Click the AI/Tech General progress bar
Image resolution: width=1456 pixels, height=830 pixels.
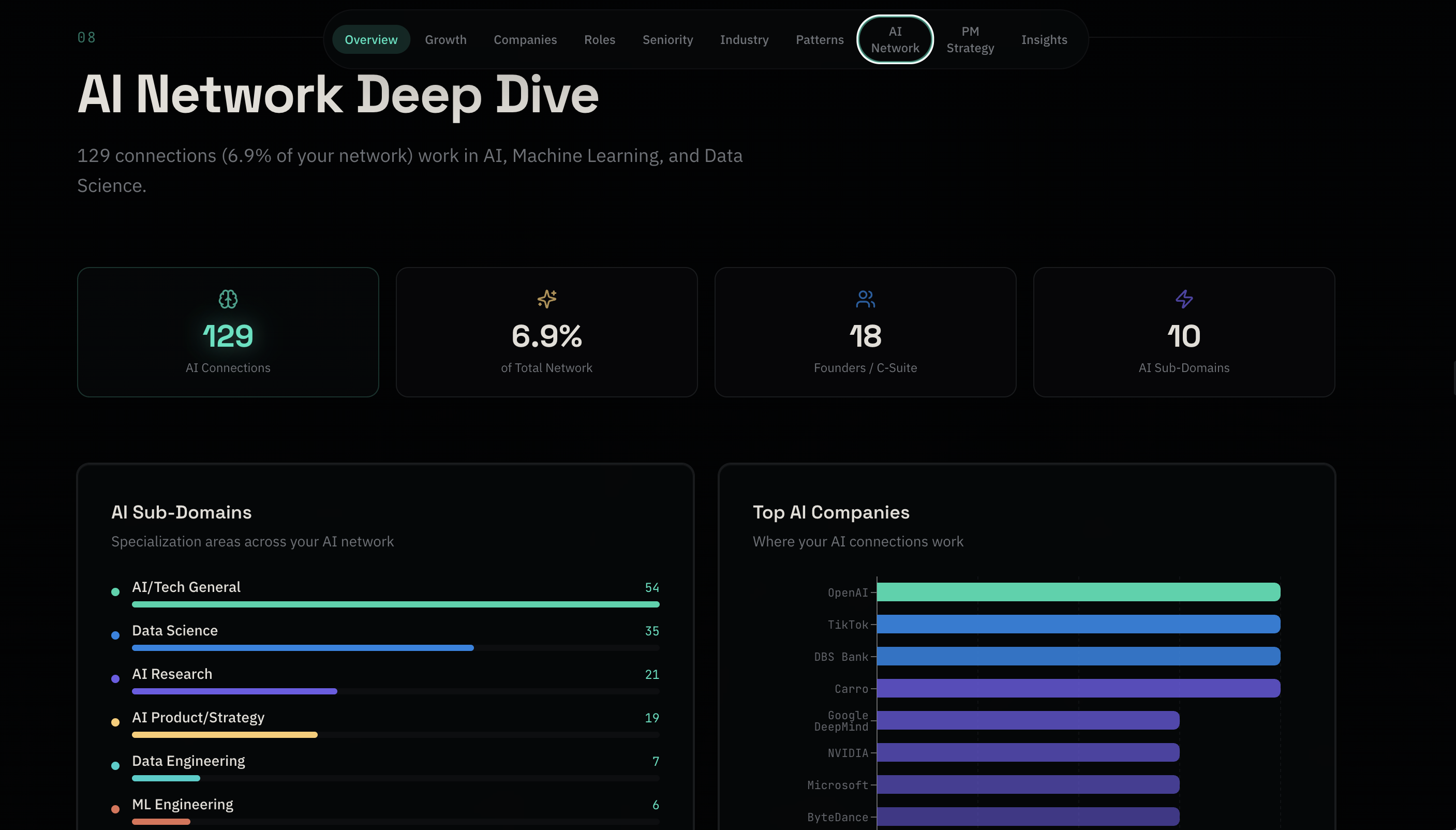click(x=395, y=604)
